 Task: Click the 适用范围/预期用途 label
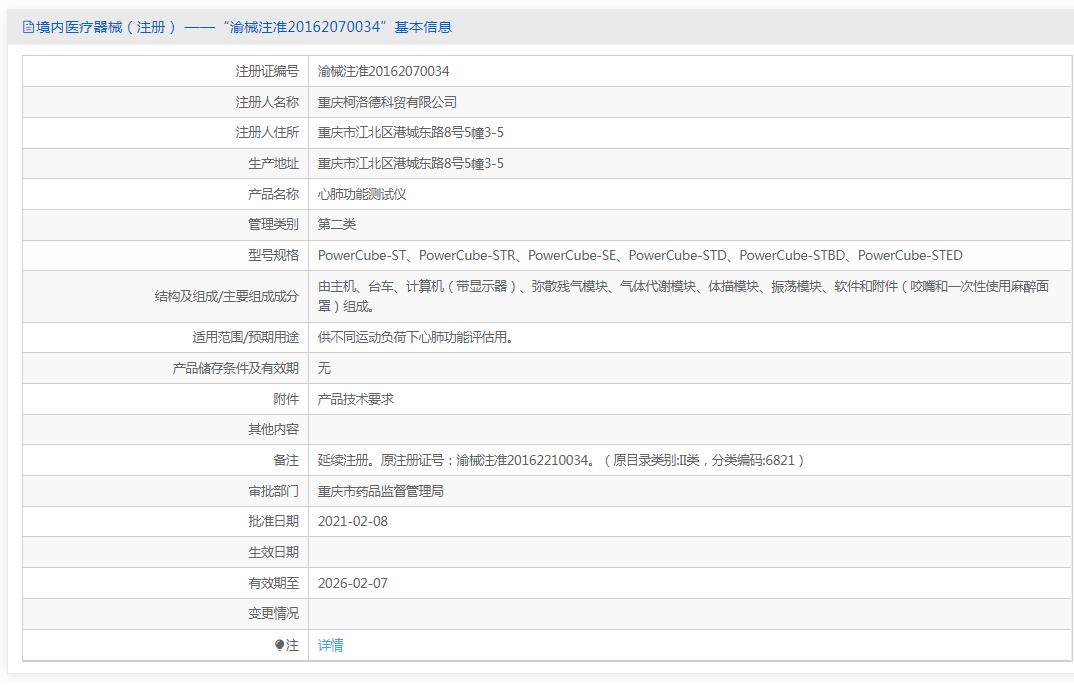[x=245, y=338]
